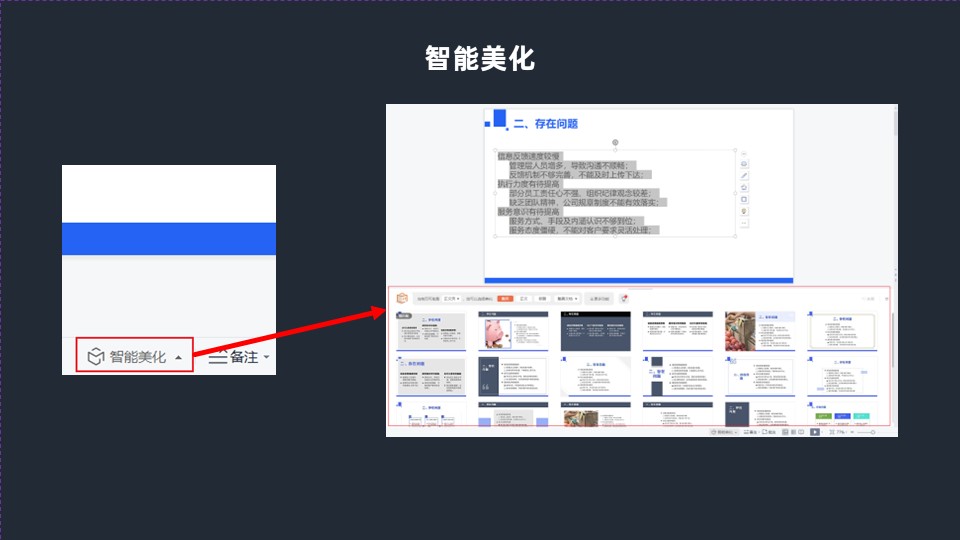Click the lightbulb icon with red dot

tap(624, 298)
